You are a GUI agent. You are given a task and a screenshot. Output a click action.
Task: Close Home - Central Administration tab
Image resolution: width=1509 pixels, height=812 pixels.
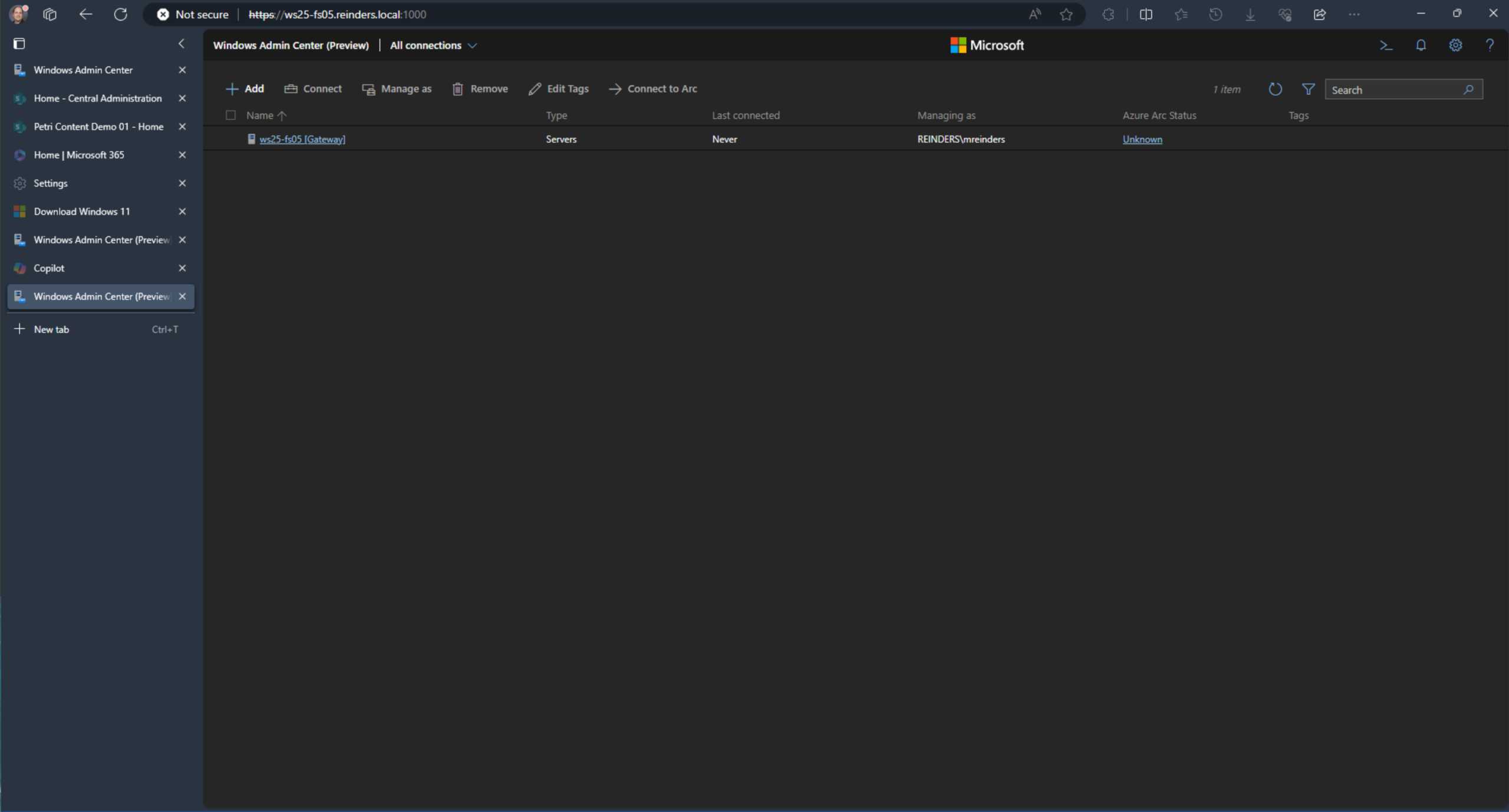click(182, 98)
